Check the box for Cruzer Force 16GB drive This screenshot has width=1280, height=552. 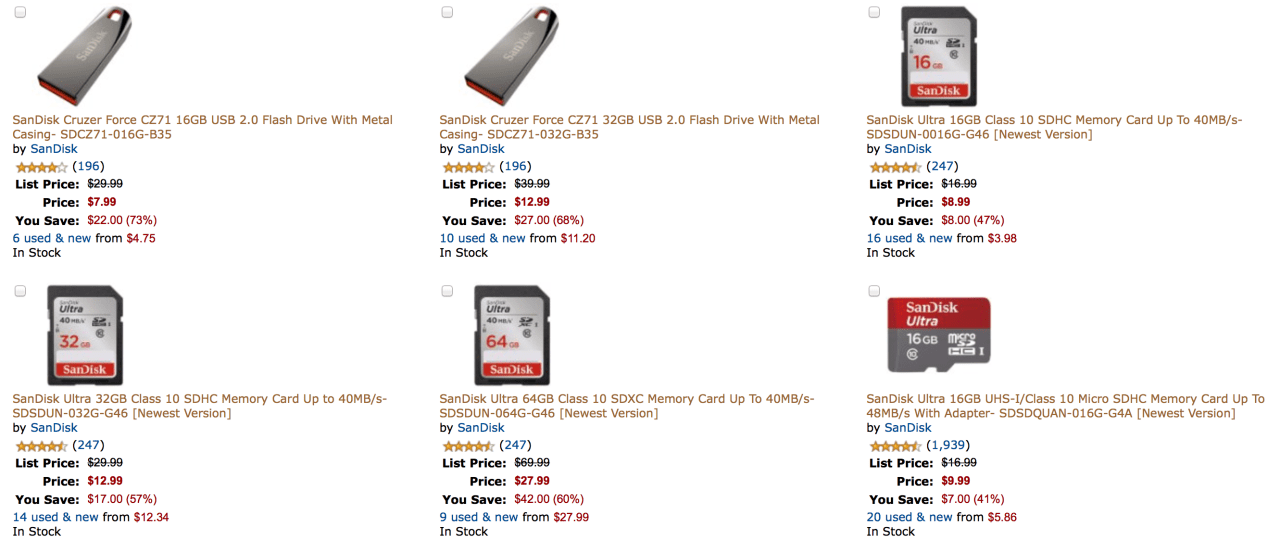click(20, 12)
